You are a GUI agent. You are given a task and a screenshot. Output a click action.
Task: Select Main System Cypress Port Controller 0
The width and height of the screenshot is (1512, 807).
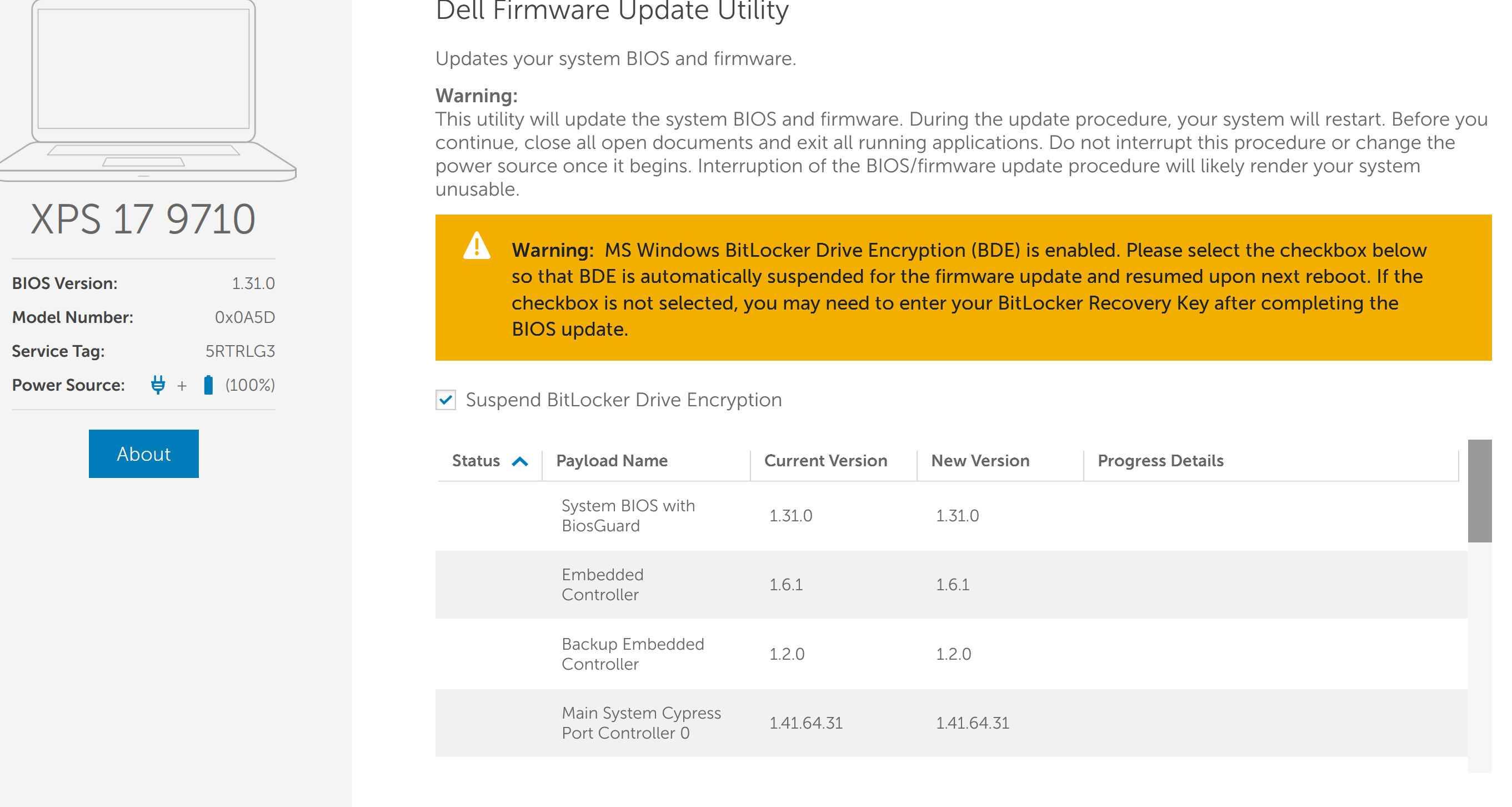(641, 723)
